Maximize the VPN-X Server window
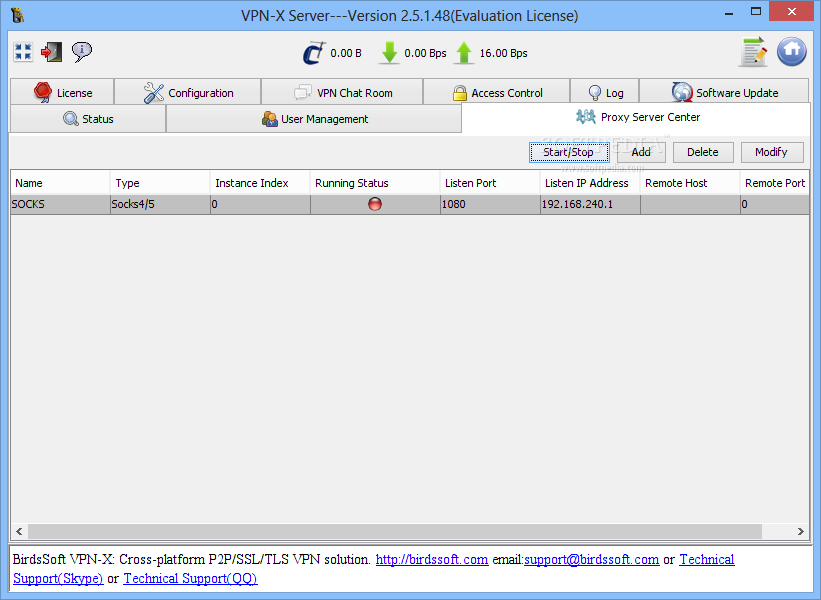Viewport: 821px width, 600px height. (x=756, y=12)
